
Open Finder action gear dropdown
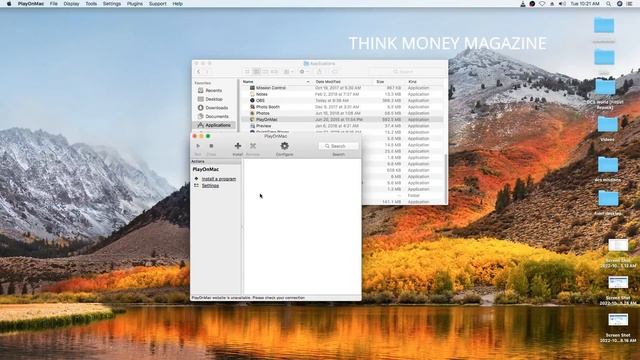pyautogui.click(x=304, y=72)
